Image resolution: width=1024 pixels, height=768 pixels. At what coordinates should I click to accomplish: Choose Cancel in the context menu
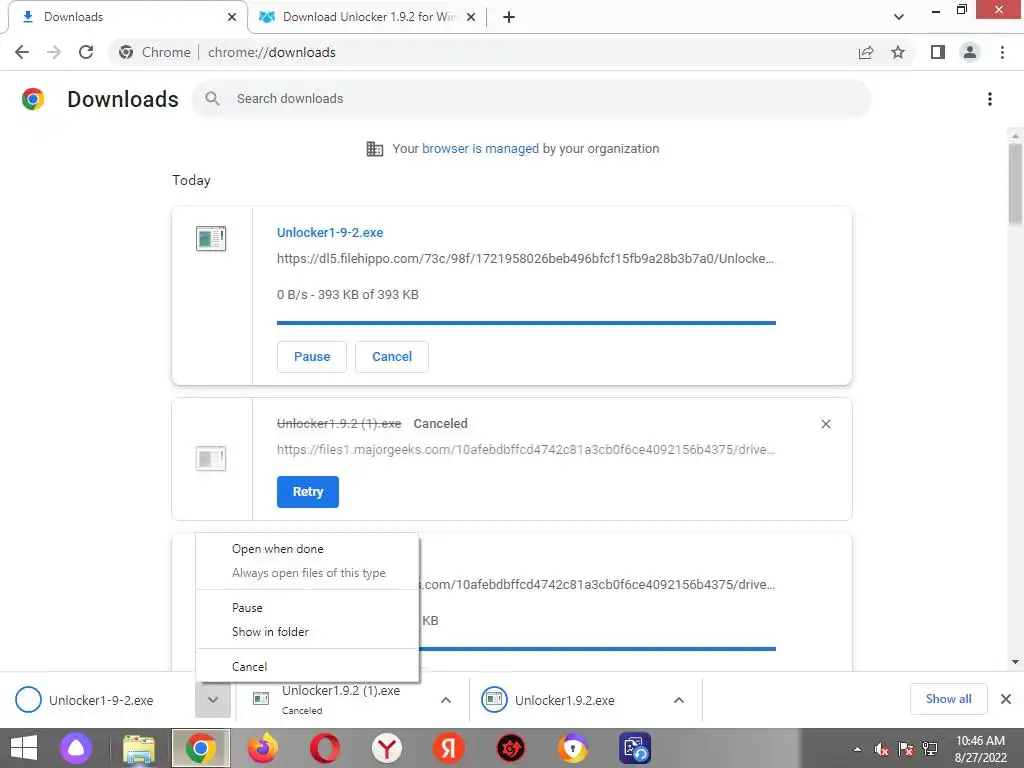(x=307, y=667)
